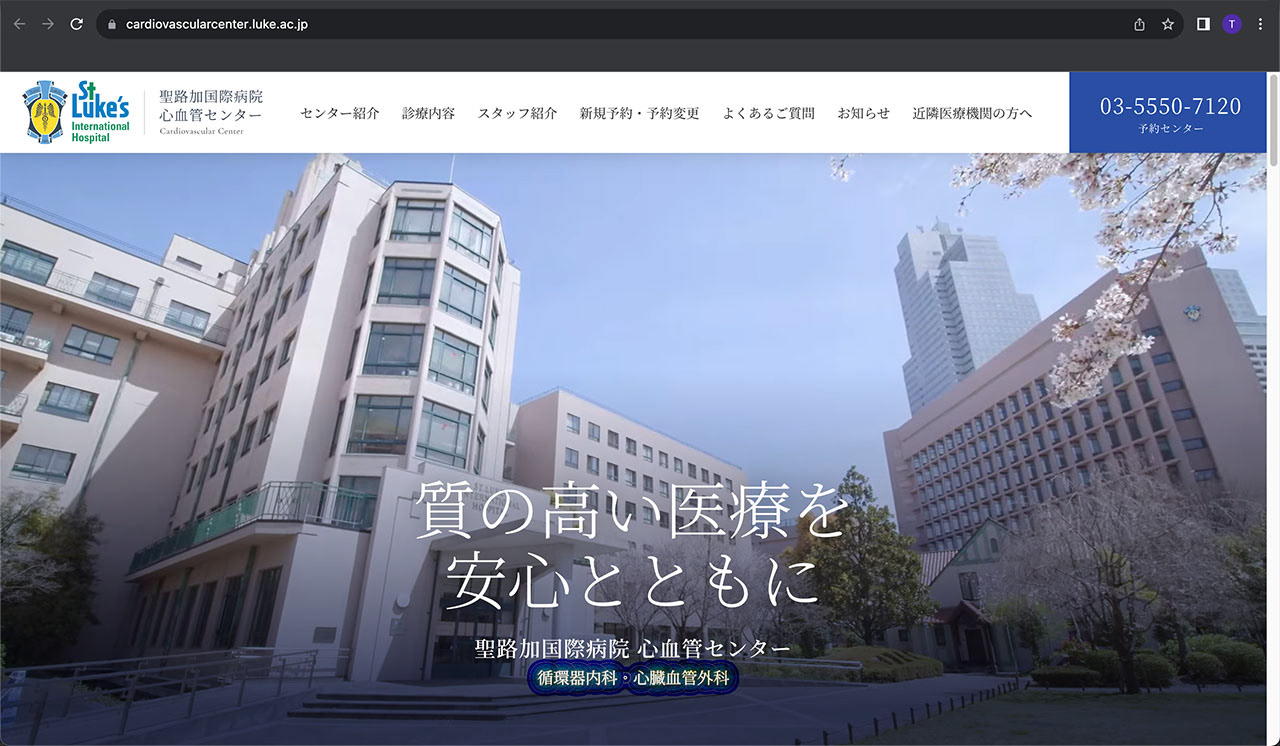Open the 近隣医療機関の方へ link
This screenshot has height=746, width=1280.
(x=972, y=113)
